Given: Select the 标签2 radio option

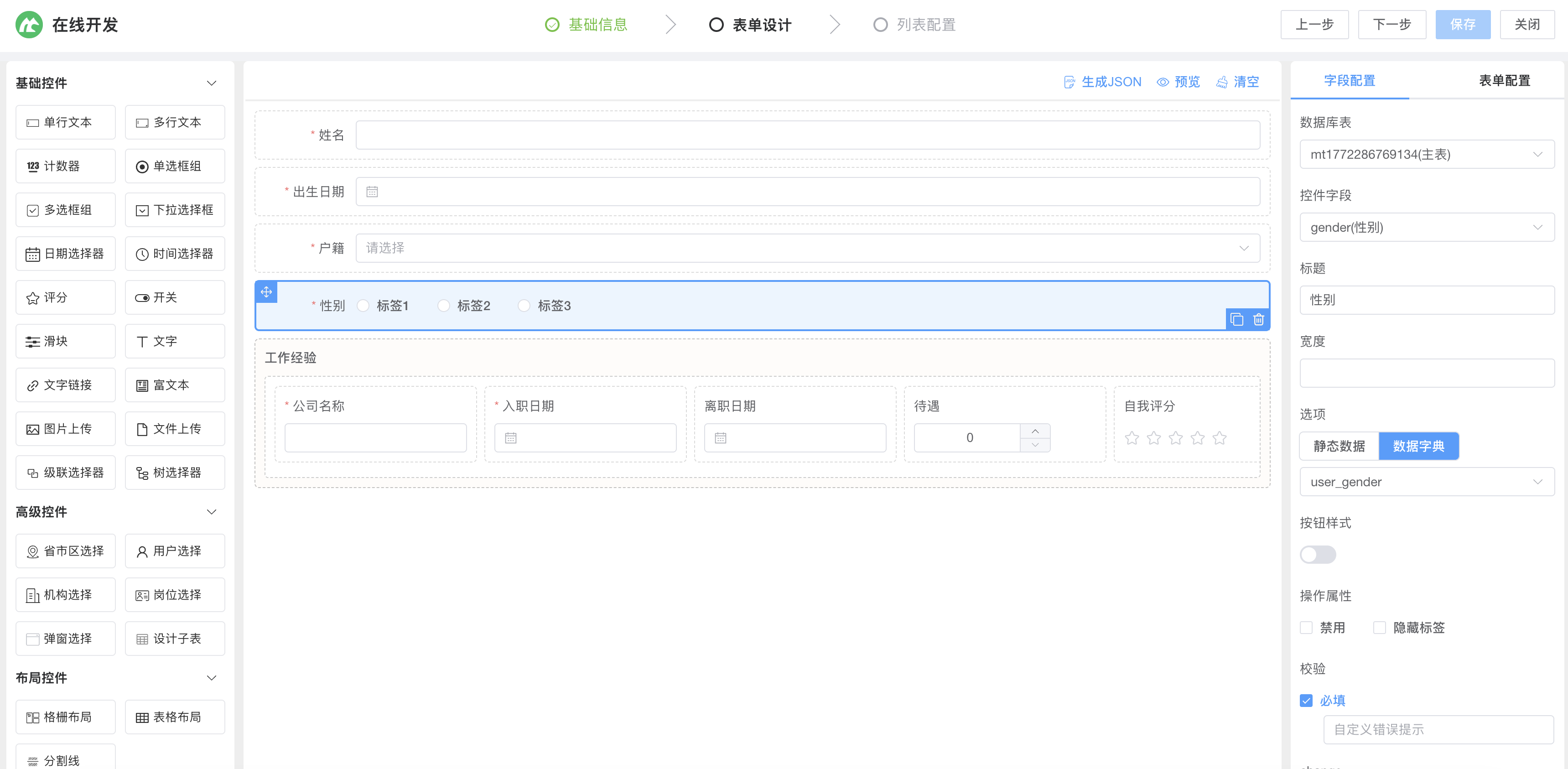Looking at the screenshot, I should 444,306.
